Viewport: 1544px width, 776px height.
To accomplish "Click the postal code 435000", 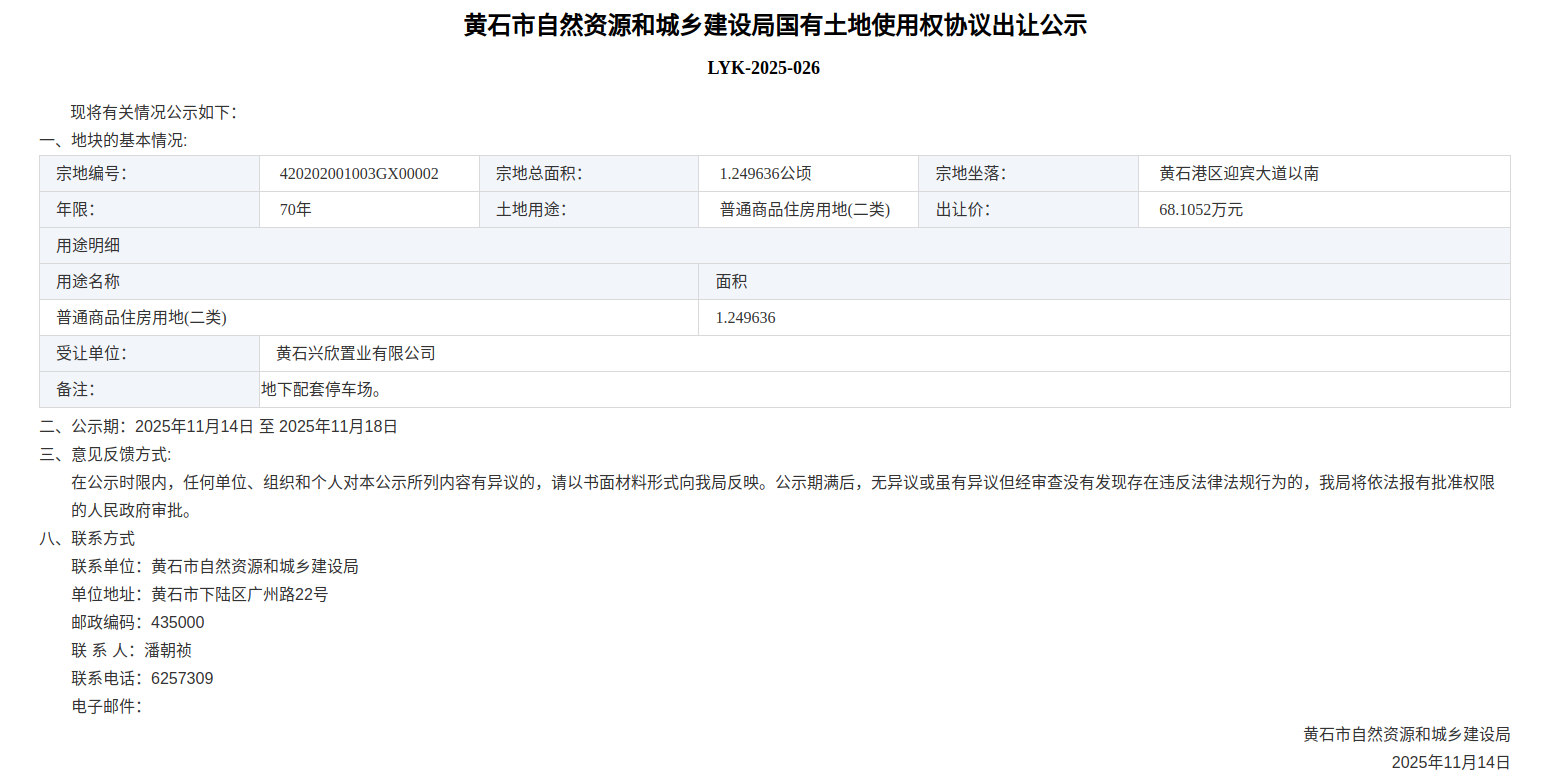I will [x=177, y=623].
